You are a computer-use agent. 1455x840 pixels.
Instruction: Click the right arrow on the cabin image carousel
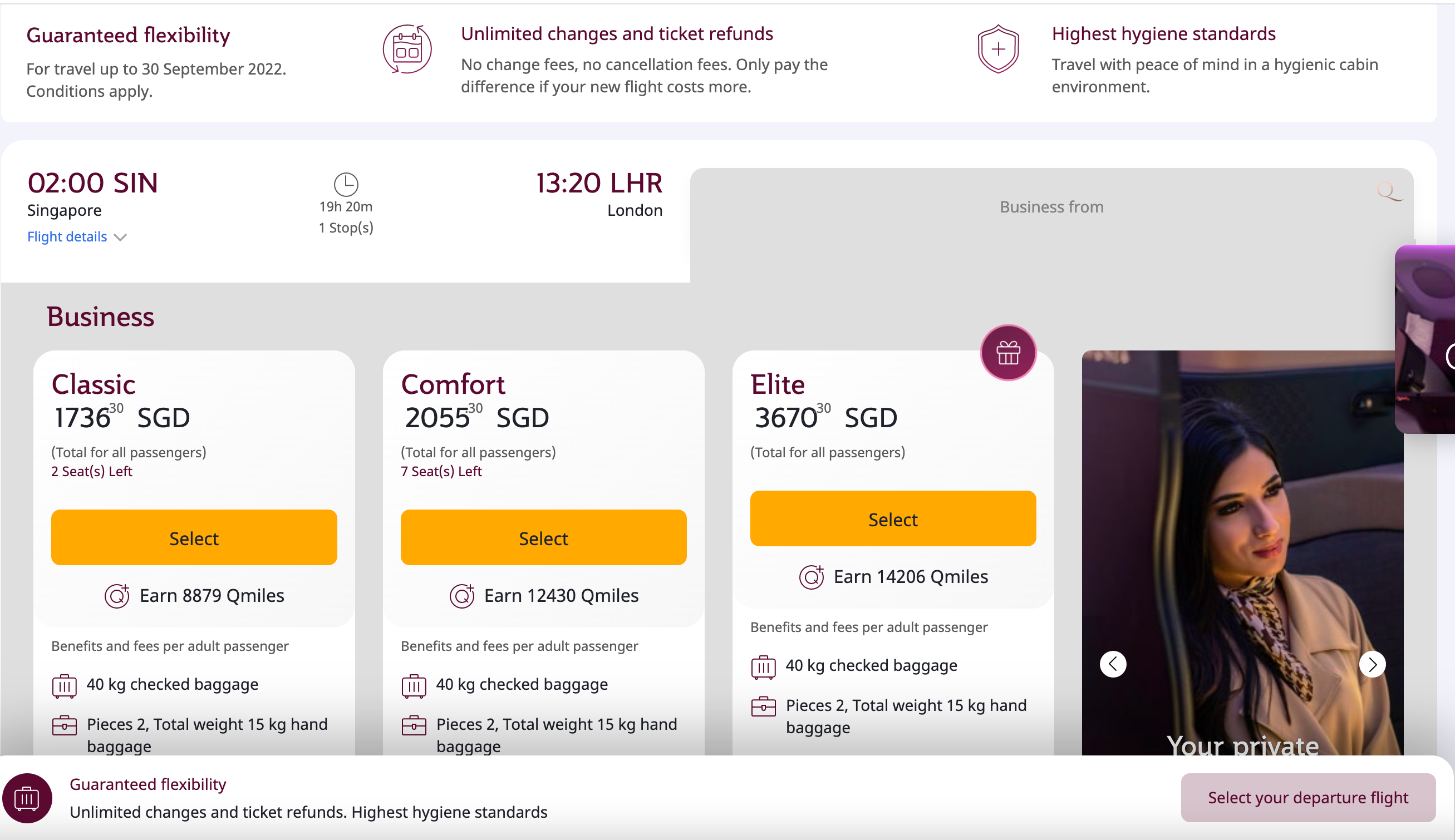coord(1372,664)
